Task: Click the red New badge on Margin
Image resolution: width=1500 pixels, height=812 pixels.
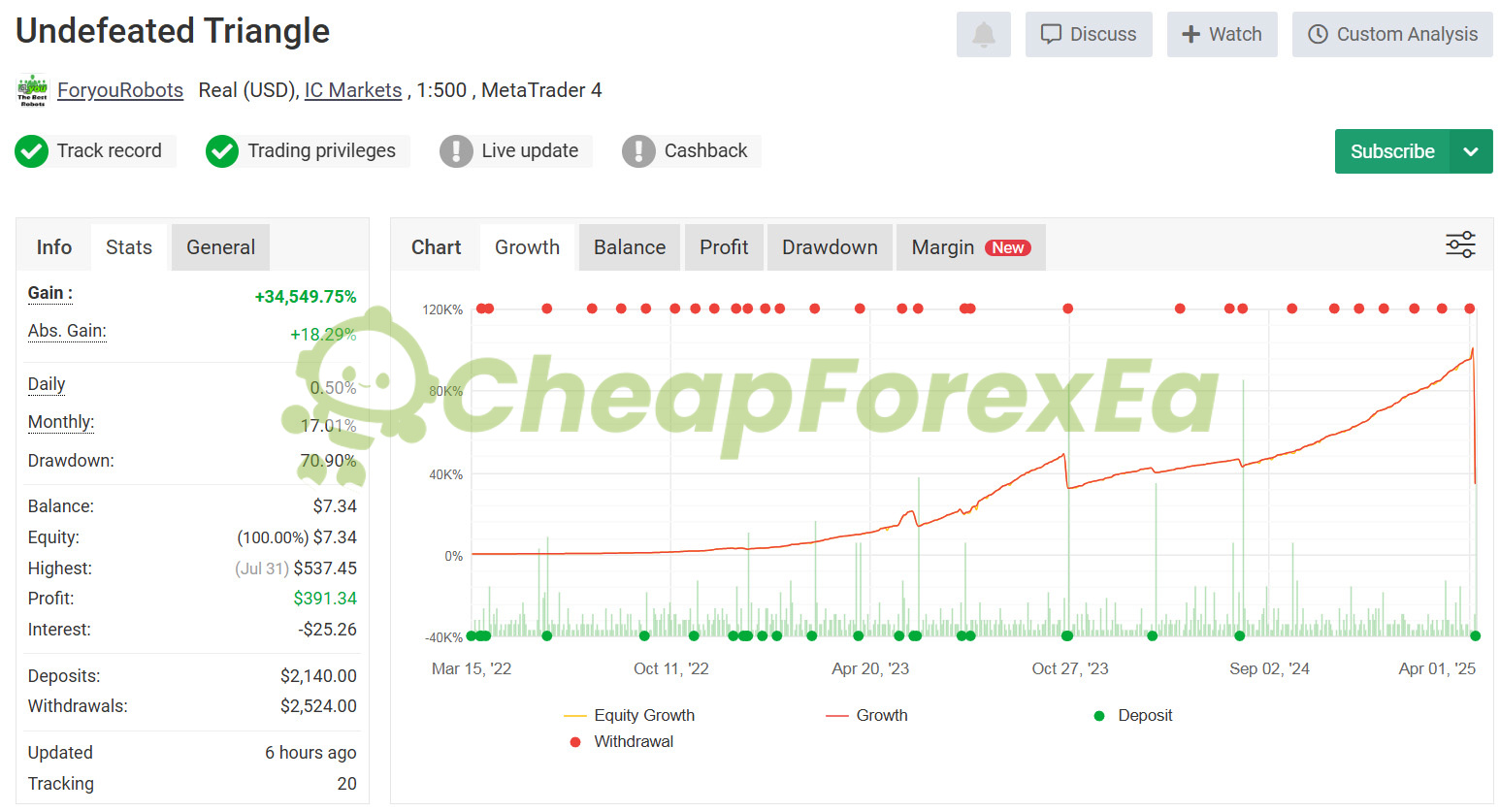Action: (1007, 247)
